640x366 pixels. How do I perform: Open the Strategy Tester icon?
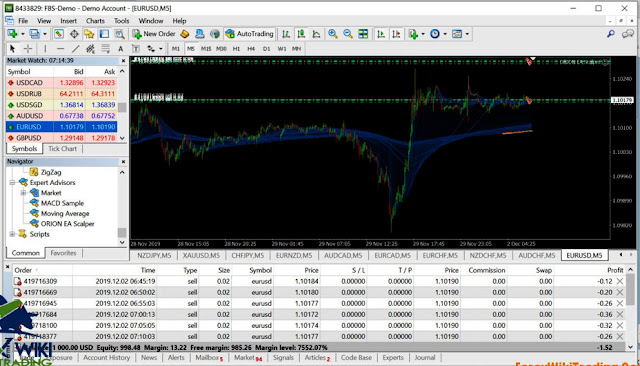[119, 34]
